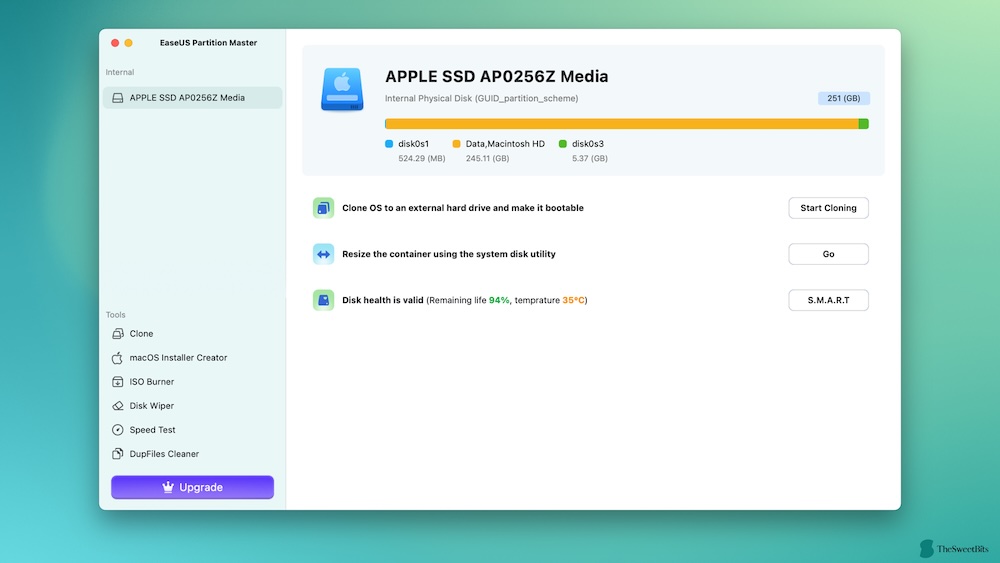Click the disk icon beside APPLE SSD sidebar entry

click(x=117, y=98)
